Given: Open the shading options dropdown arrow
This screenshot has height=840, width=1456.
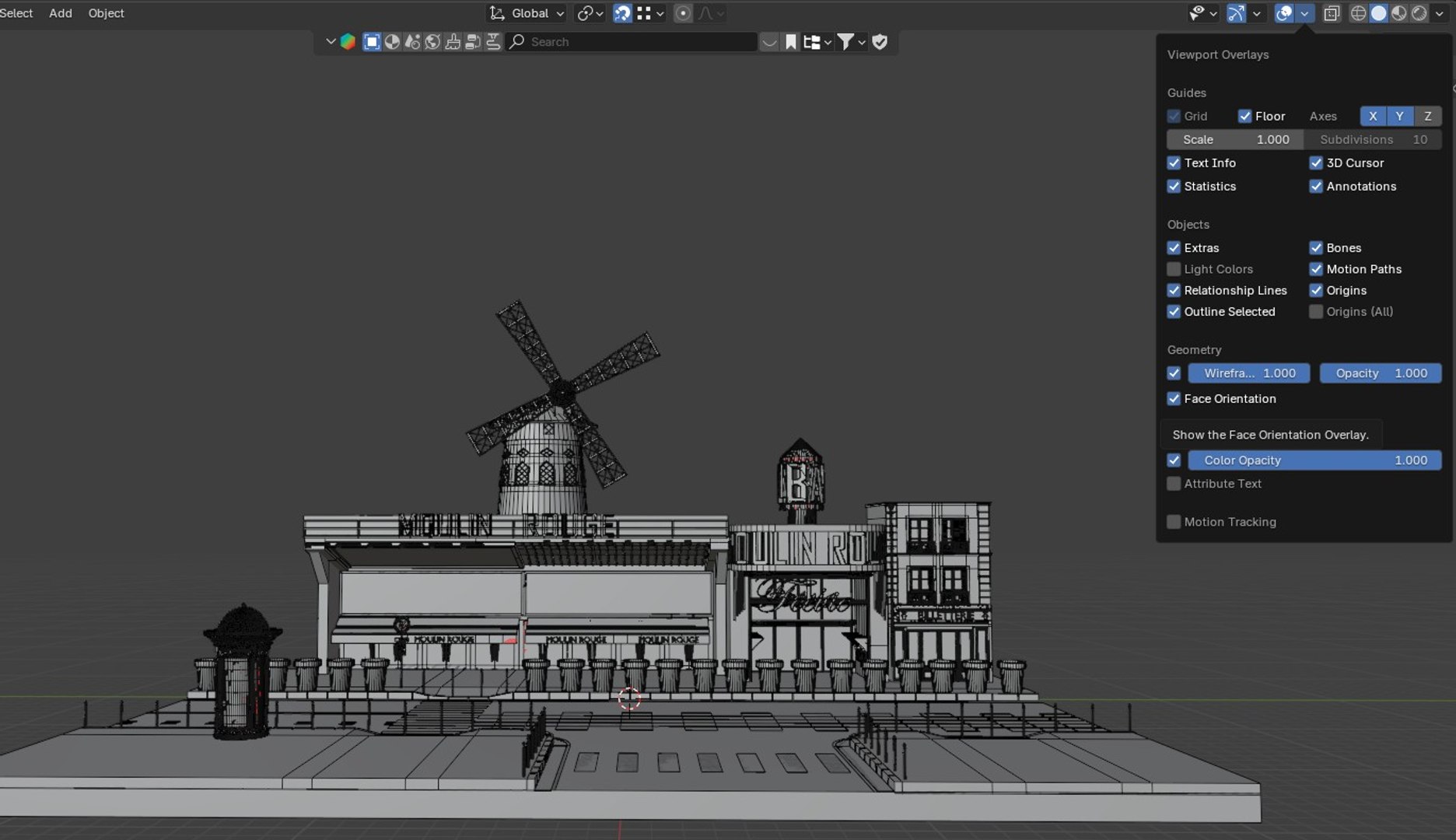Looking at the screenshot, I should (x=1439, y=13).
